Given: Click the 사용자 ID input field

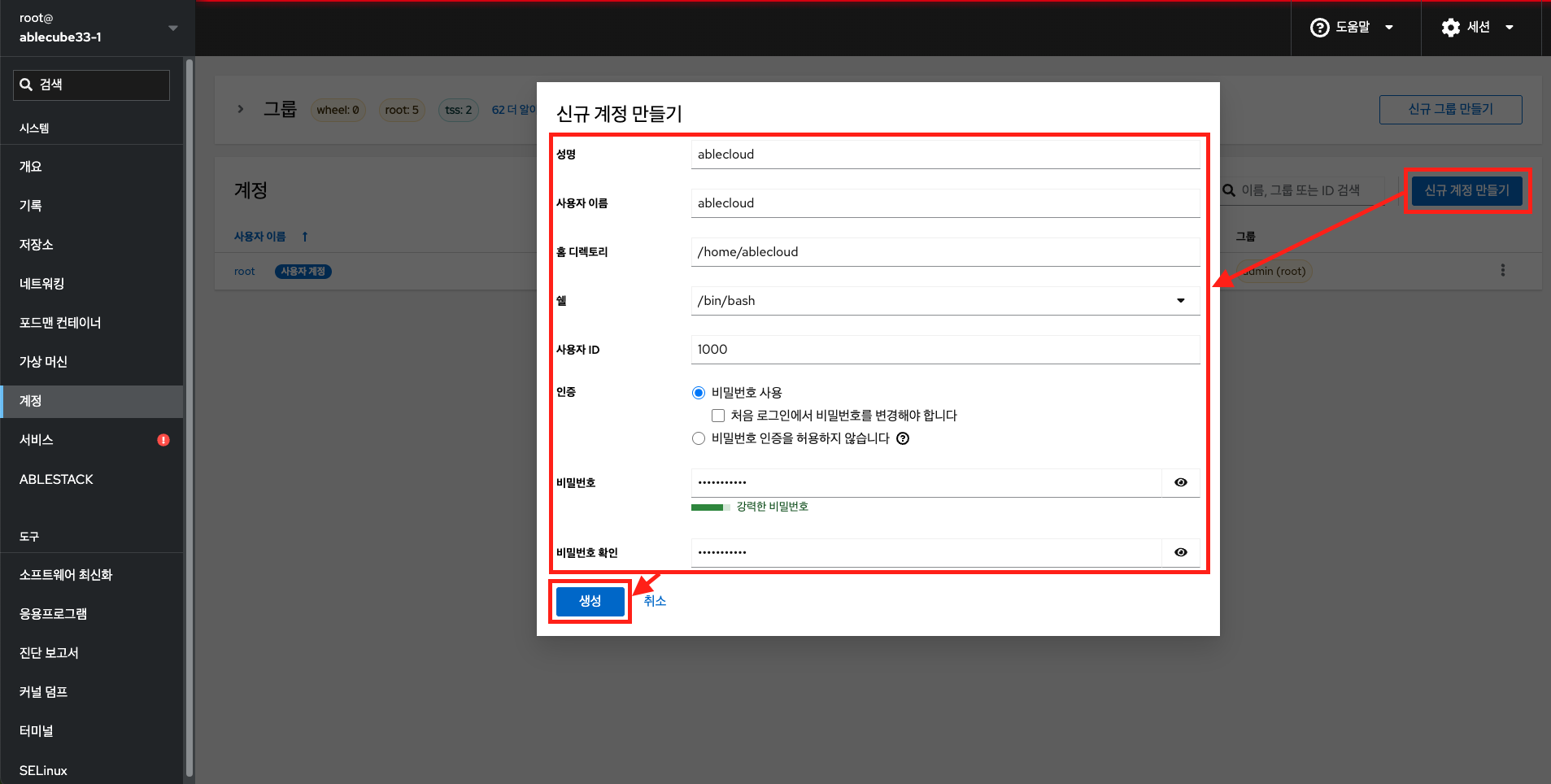Looking at the screenshot, I should (944, 350).
